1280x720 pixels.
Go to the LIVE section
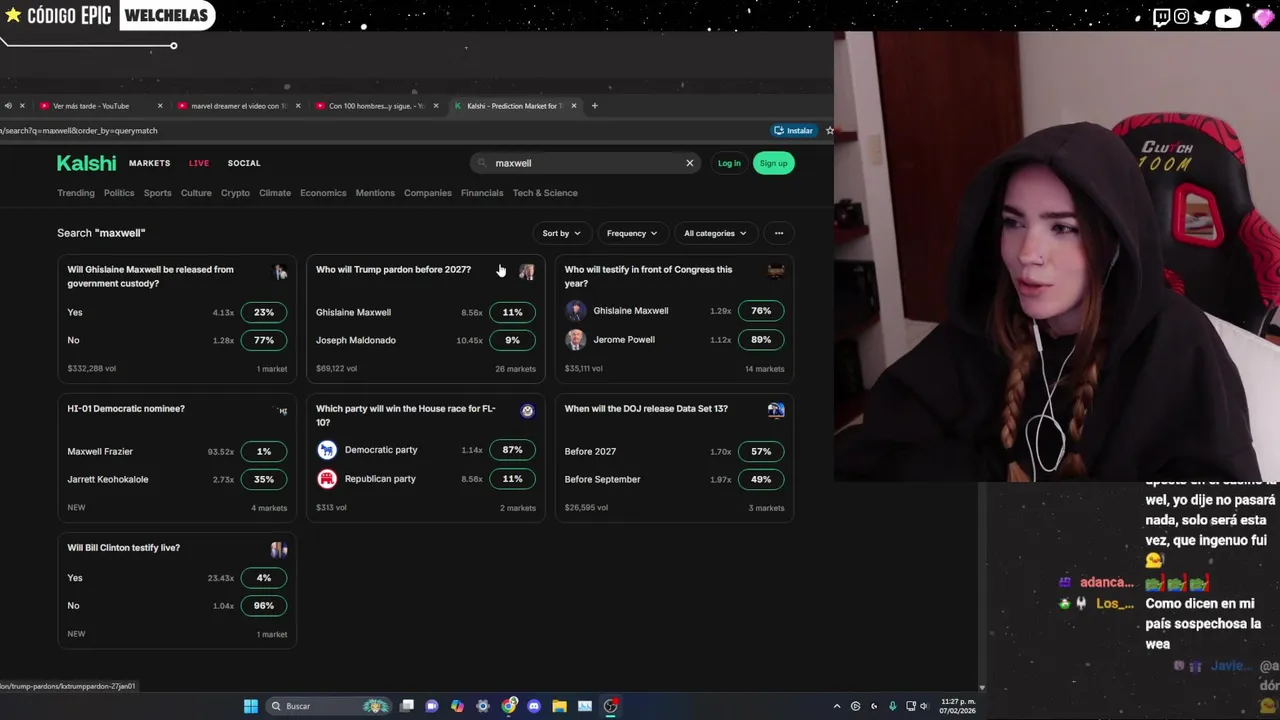pyautogui.click(x=199, y=163)
